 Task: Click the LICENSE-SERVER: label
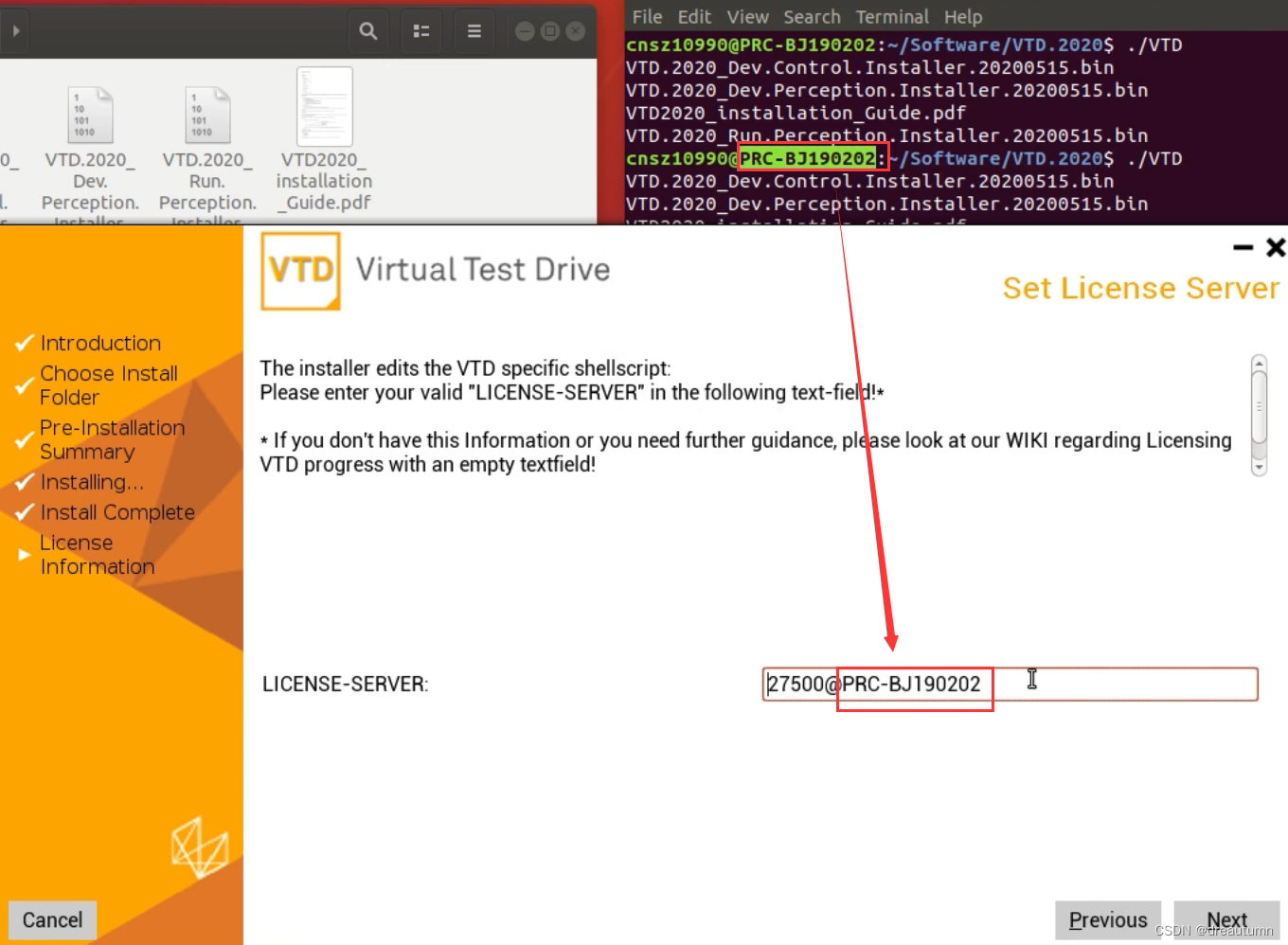(x=346, y=685)
